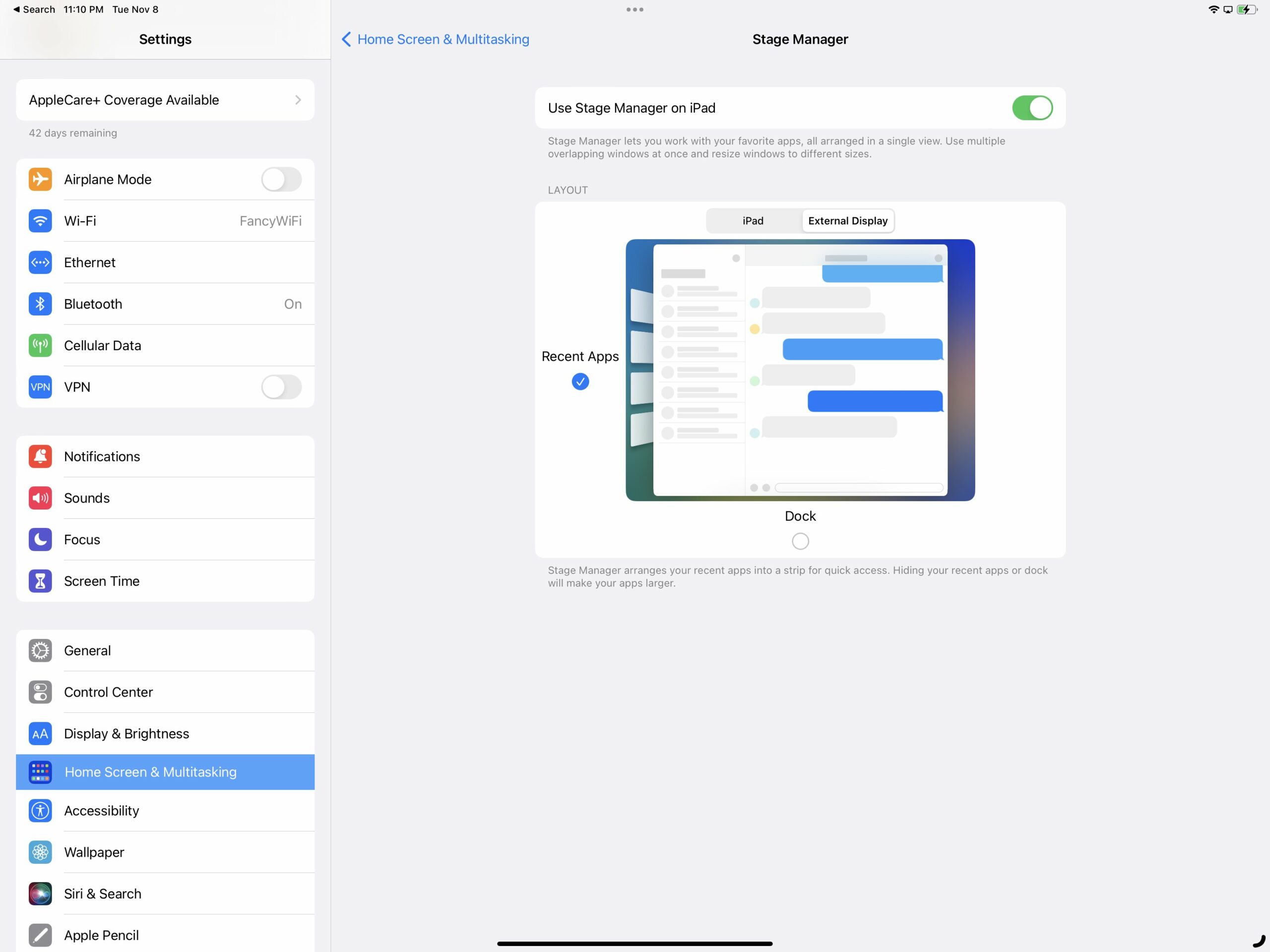The width and height of the screenshot is (1270, 952).
Task: Return to Search via status bar
Action: (34, 9)
